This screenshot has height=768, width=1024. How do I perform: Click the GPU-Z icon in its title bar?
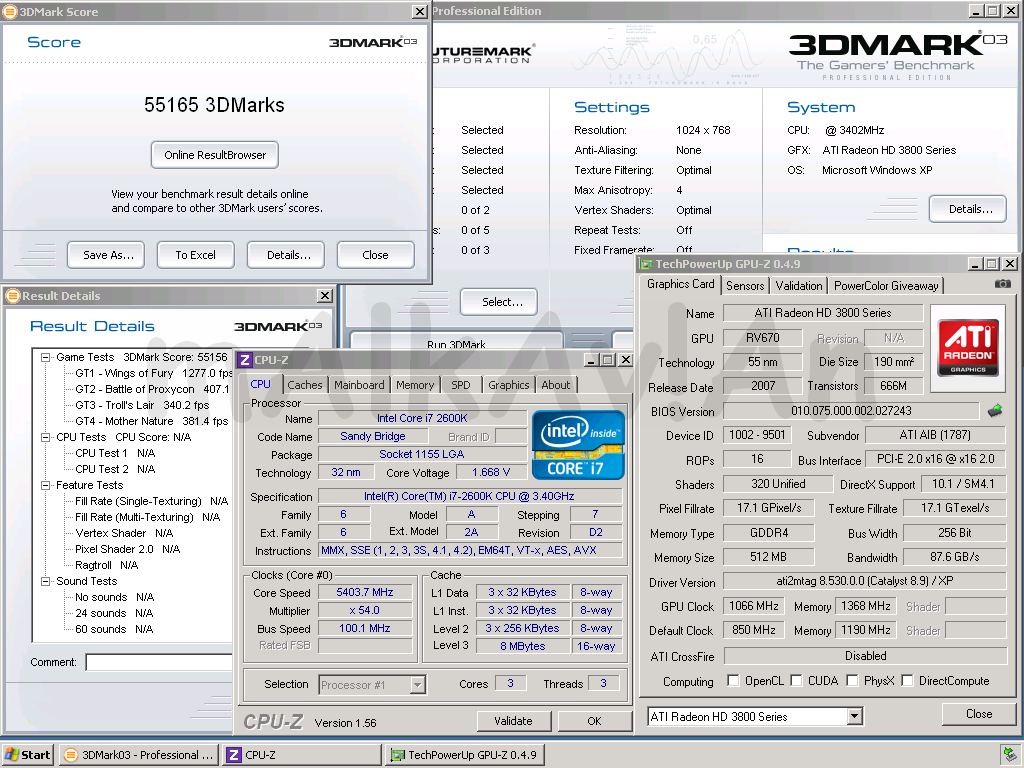[646, 264]
